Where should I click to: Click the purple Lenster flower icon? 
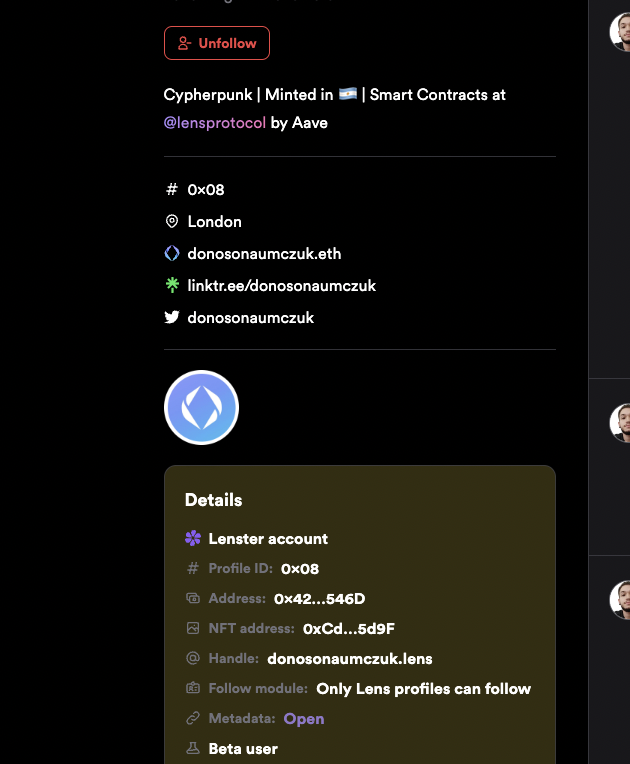point(193,538)
